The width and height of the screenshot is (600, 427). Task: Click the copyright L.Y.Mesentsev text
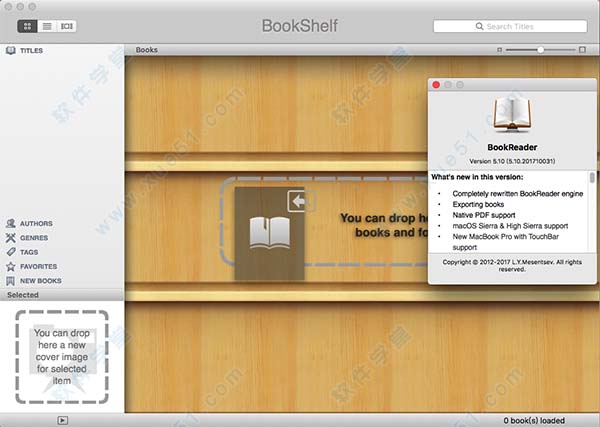[x=512, y=266]
